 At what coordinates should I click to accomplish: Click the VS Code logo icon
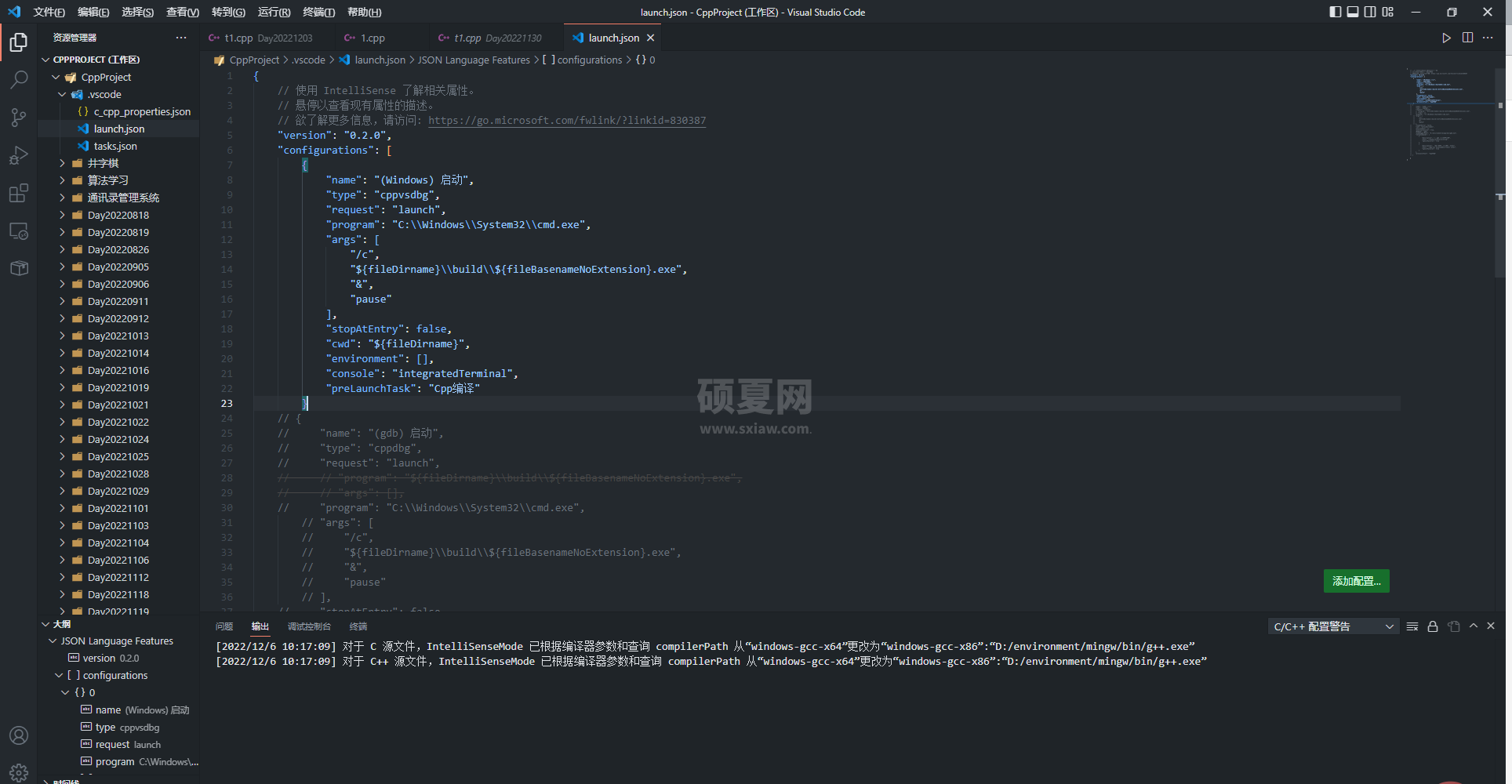[14, 12]
